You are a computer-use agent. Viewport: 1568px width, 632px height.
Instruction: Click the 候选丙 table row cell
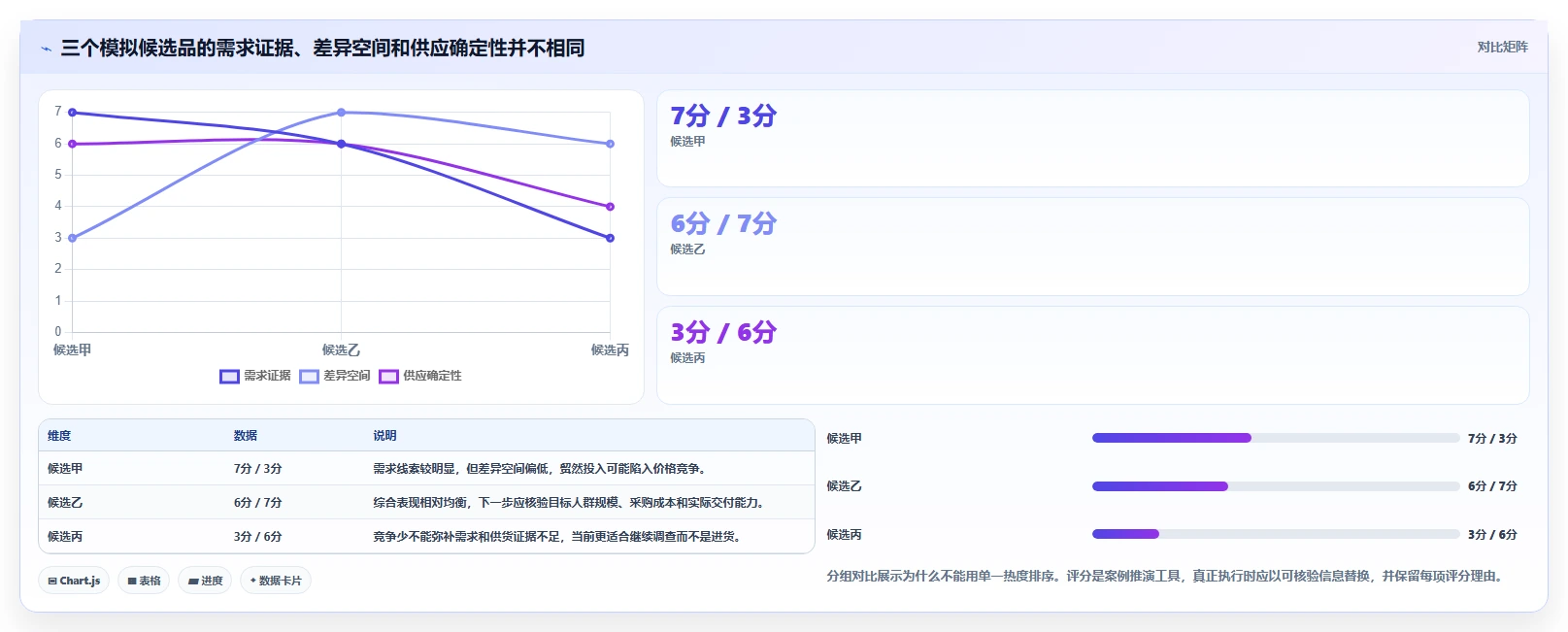(65, 537)
